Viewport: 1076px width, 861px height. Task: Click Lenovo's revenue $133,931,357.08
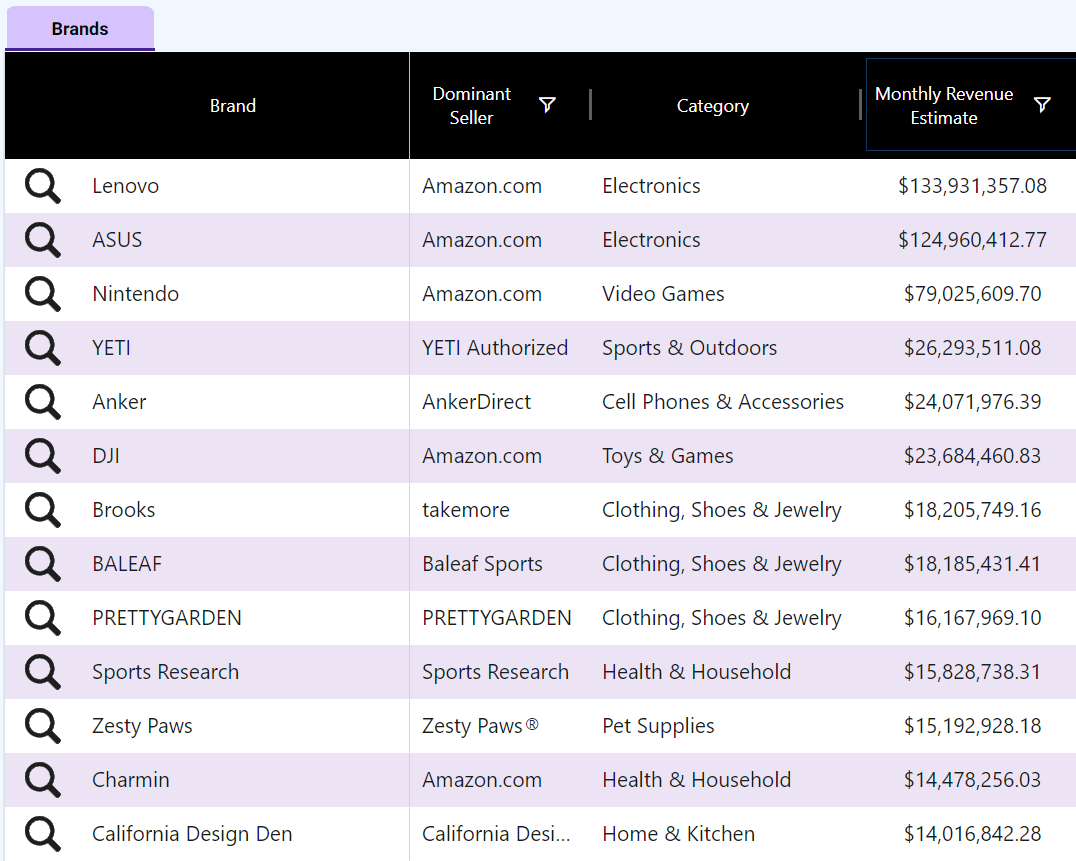972,186
